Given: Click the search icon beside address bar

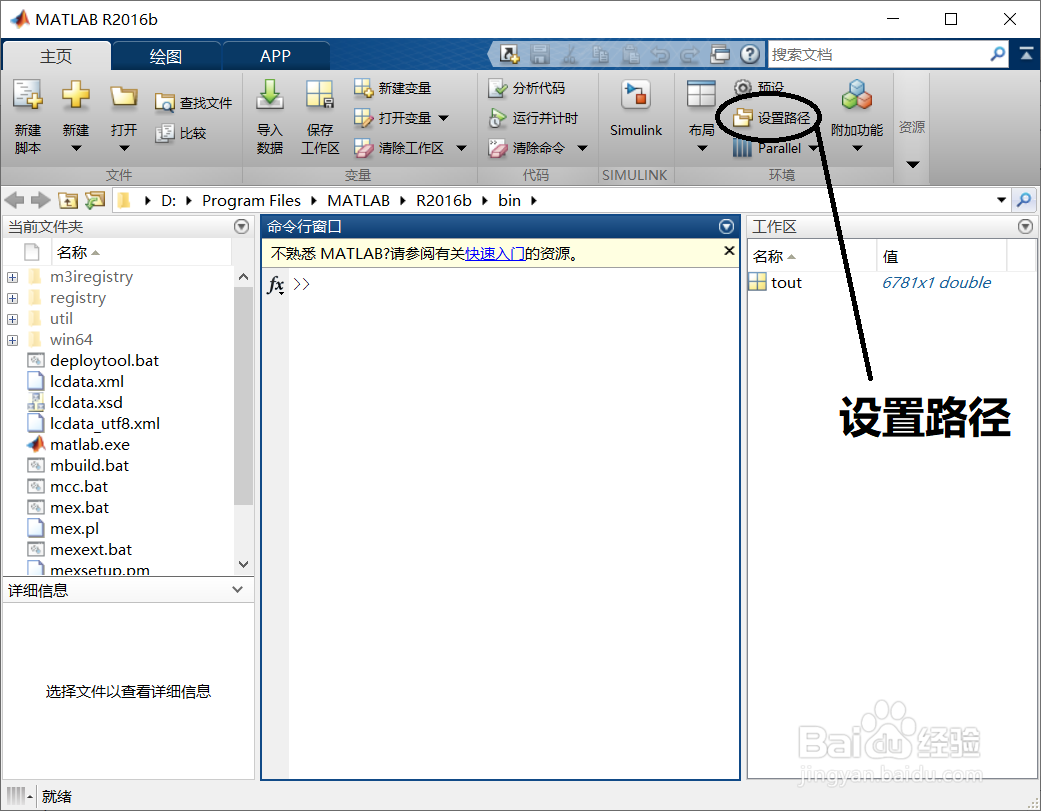Looking at the screenshot, I should (x=1024, y=200).
